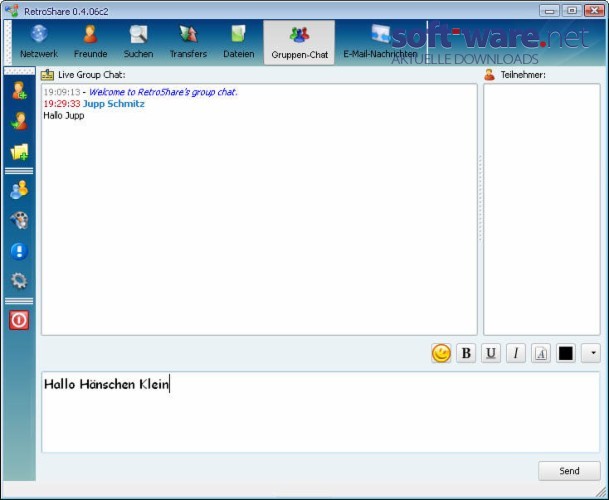Click the Live Group Chat icon
609x500 pixels.
coord(47,75)
